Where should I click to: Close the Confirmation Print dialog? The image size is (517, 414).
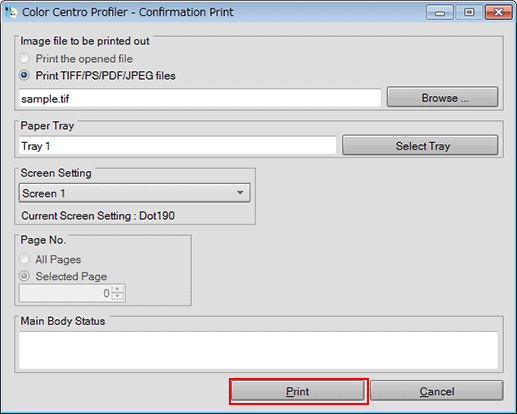[498, 13]
